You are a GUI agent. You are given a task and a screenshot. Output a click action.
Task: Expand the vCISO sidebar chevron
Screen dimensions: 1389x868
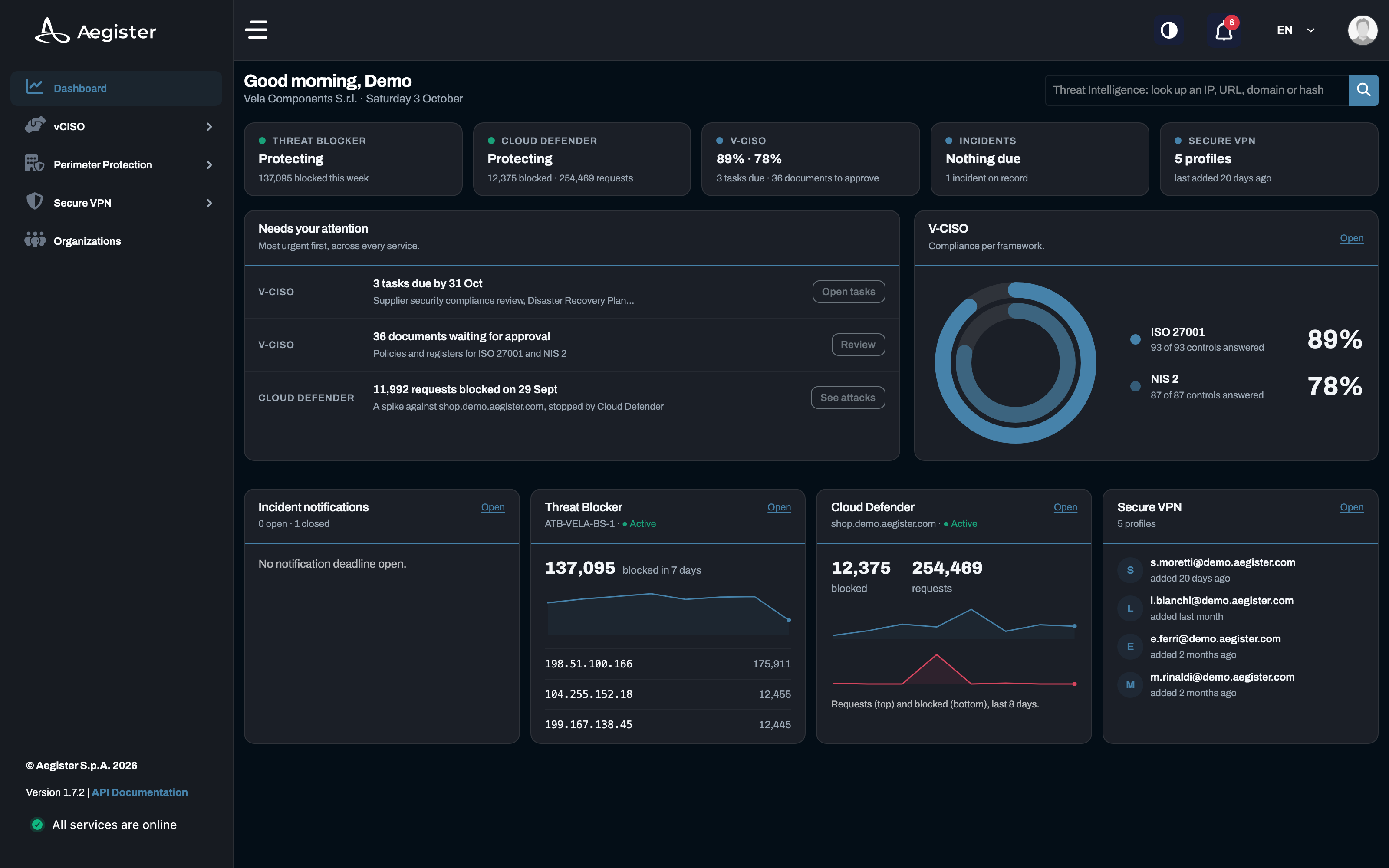pos(209,126)
